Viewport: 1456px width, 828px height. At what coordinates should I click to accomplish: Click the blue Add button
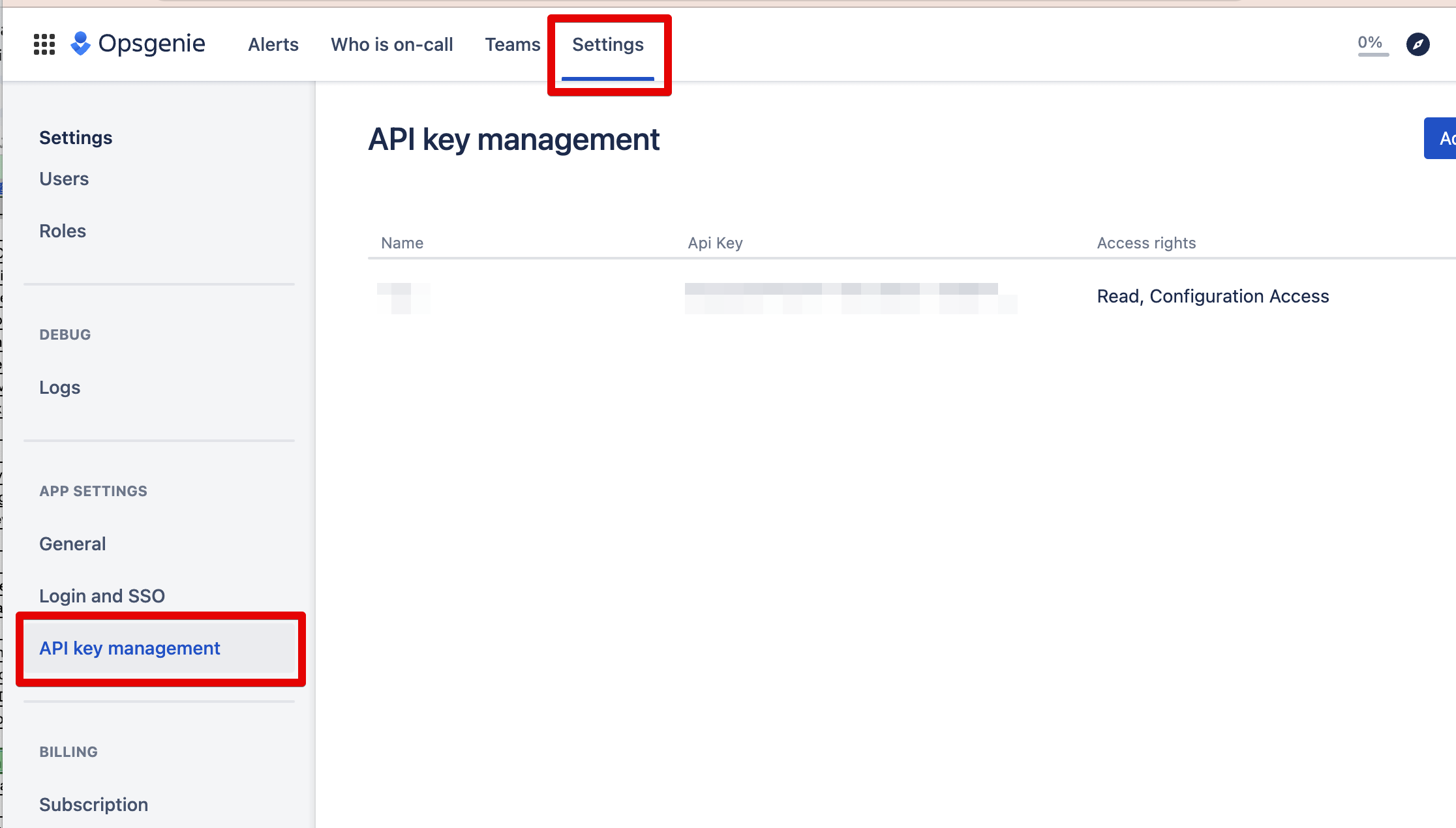[x=1442, y=138]
